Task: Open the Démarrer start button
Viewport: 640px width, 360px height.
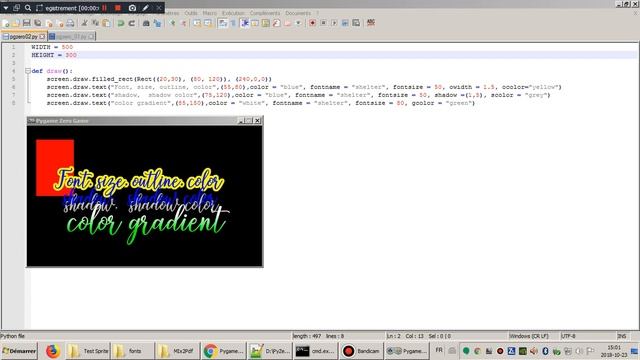Action: 19,351
